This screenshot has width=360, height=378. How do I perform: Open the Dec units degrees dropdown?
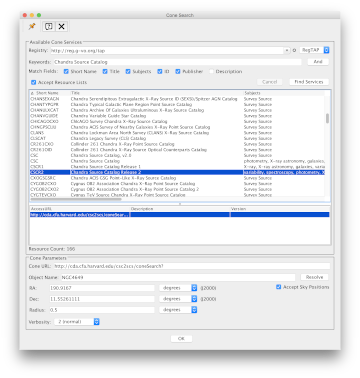[x=178, y=299]
